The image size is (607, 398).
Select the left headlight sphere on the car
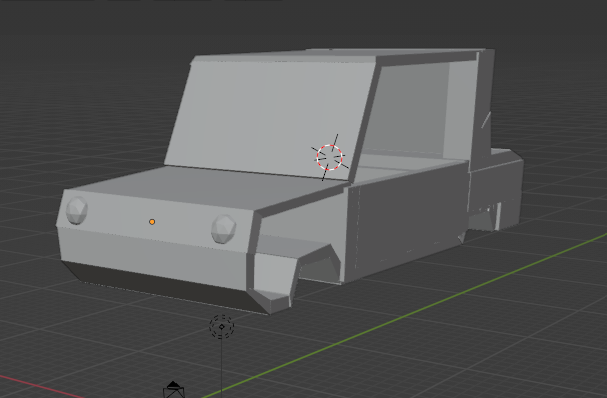pyautogui.click(x=77, y=210)
